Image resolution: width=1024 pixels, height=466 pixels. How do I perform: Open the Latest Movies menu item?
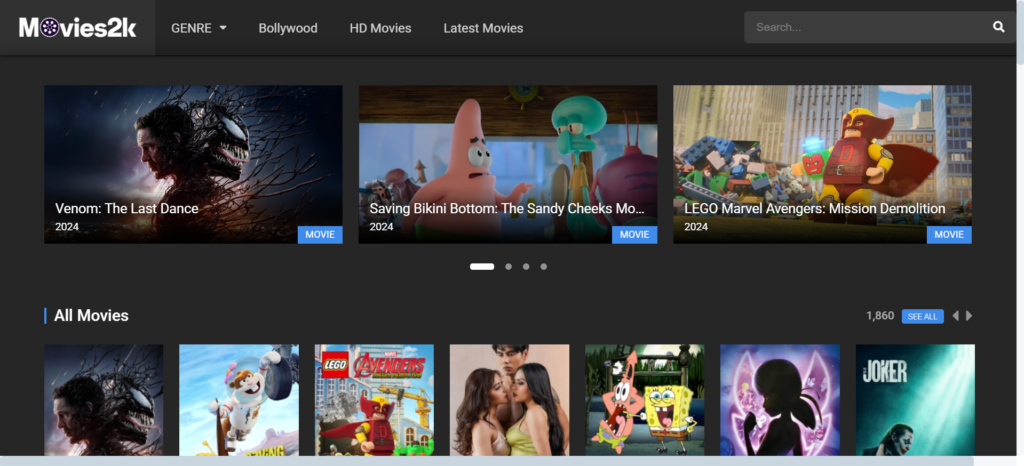pyautogui.click(x=483, y=28)
